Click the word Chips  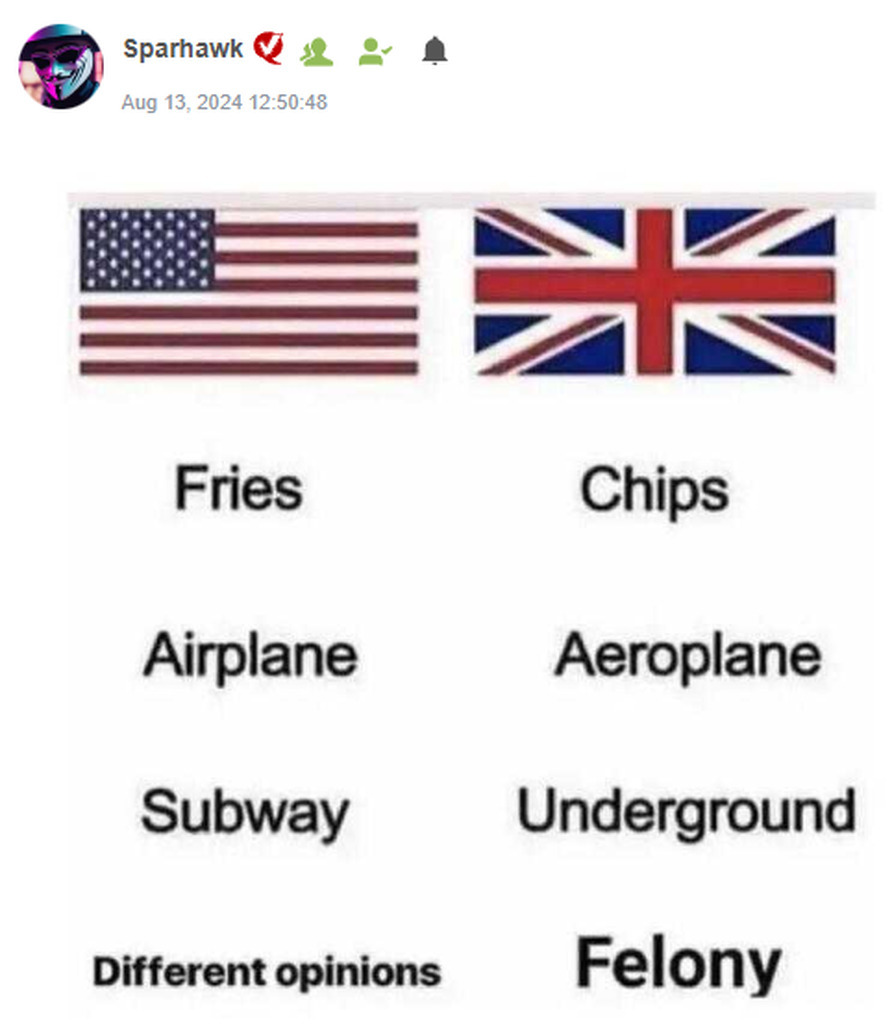coord(654,491)
